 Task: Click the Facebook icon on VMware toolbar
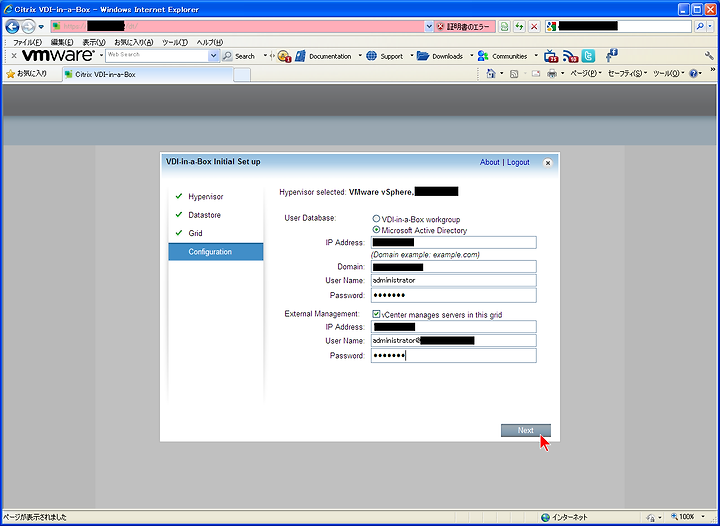(611, 56)
